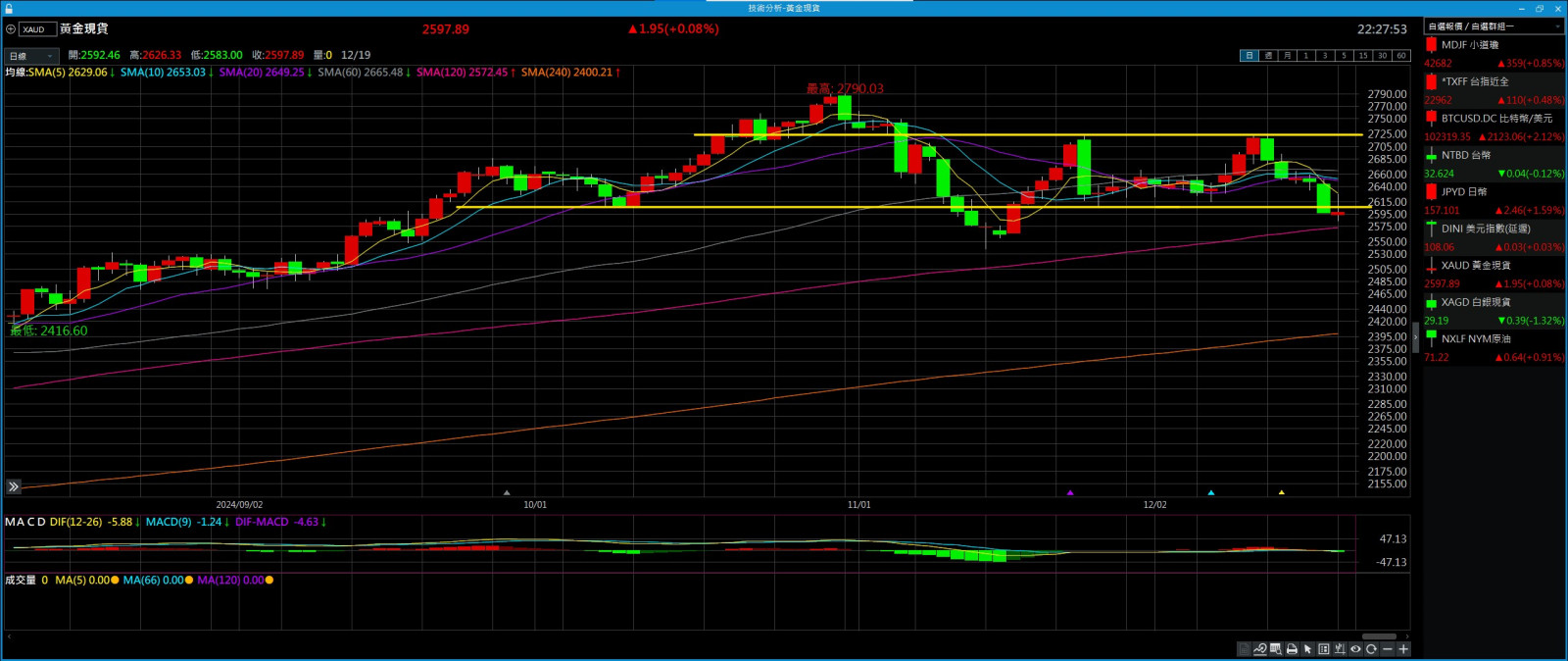This screenshot has height=661, width=1568.
Task: Click the print chart icon
Action: (1292, 649)
